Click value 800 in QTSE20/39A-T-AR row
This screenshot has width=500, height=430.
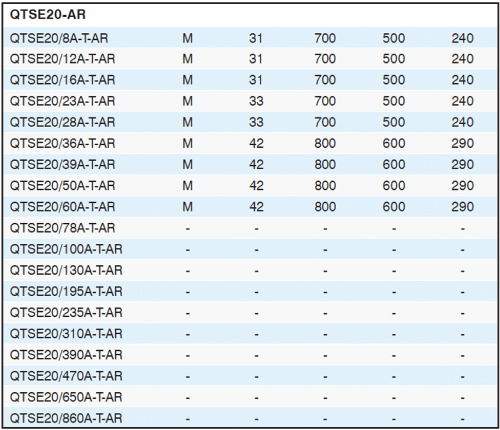325,164
